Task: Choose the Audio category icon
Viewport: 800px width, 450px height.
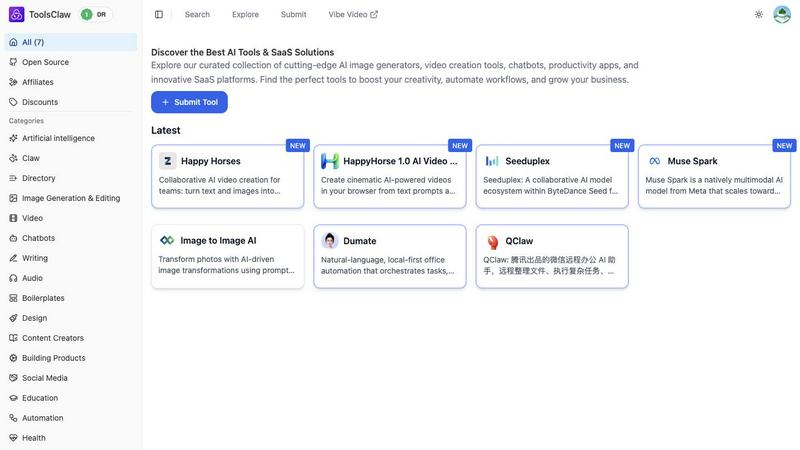Action: (14, 278)
